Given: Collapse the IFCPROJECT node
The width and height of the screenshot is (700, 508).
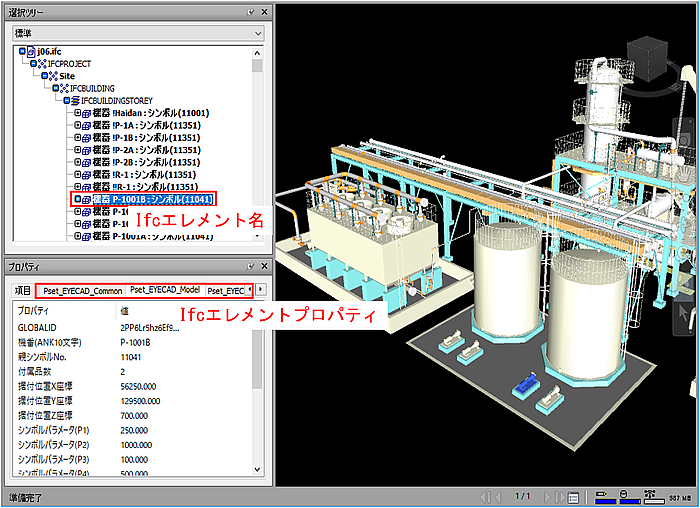Looking at the screenshot, I should [x=33, y=64].
